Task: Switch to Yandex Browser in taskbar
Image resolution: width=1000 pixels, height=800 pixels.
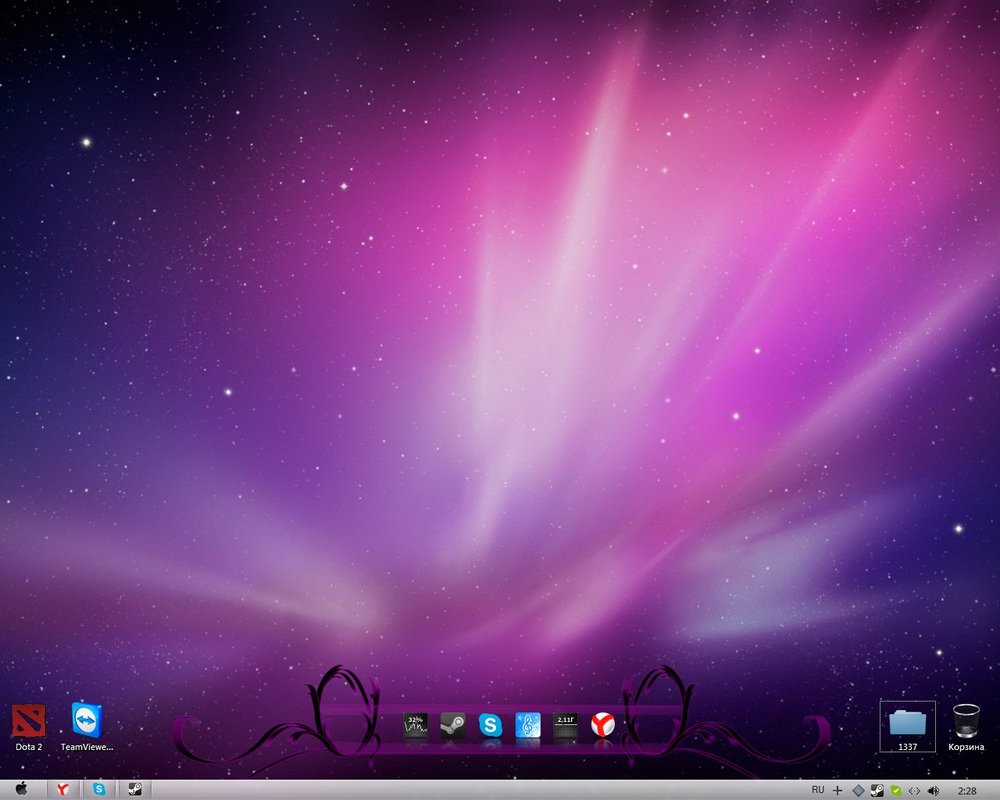Action: (x=62, y=790)
